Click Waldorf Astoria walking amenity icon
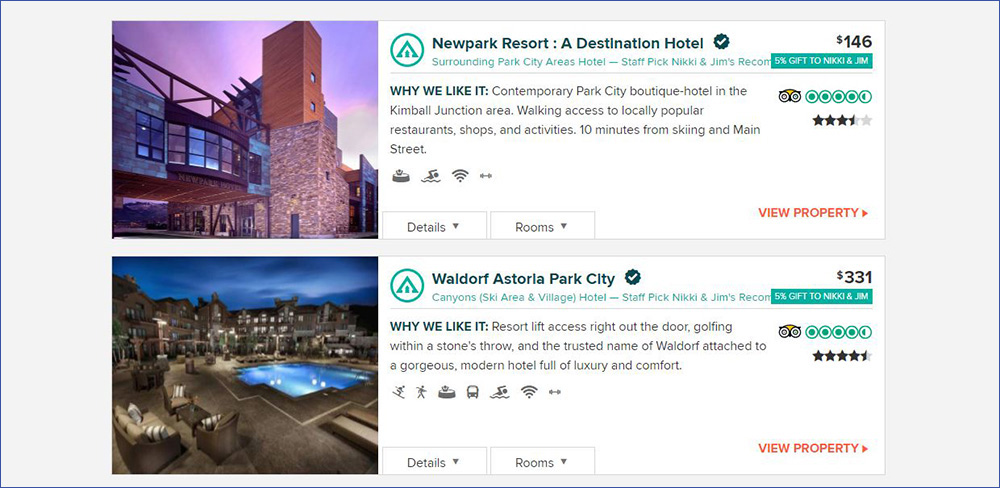 [x=421, y=392]
